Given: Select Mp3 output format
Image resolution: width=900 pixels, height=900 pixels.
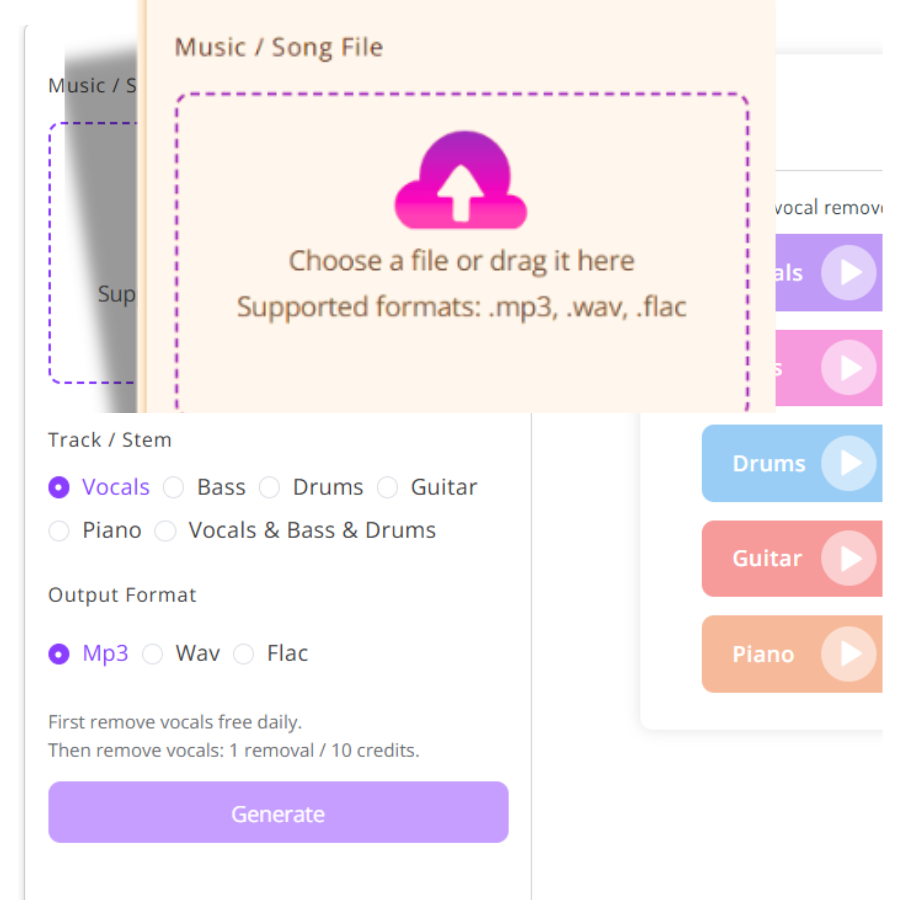Looking at the screenshot, I should (x=58, y=653).
